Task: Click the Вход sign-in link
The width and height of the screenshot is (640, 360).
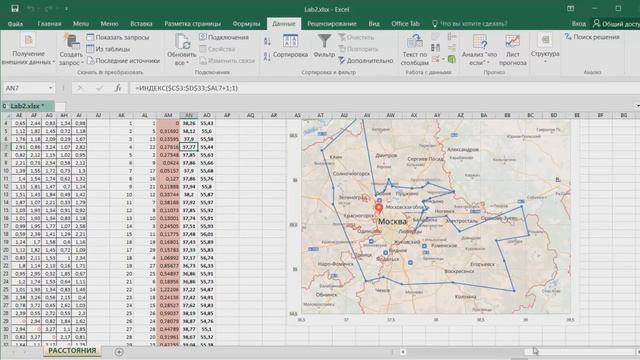Action: [578, 24]
